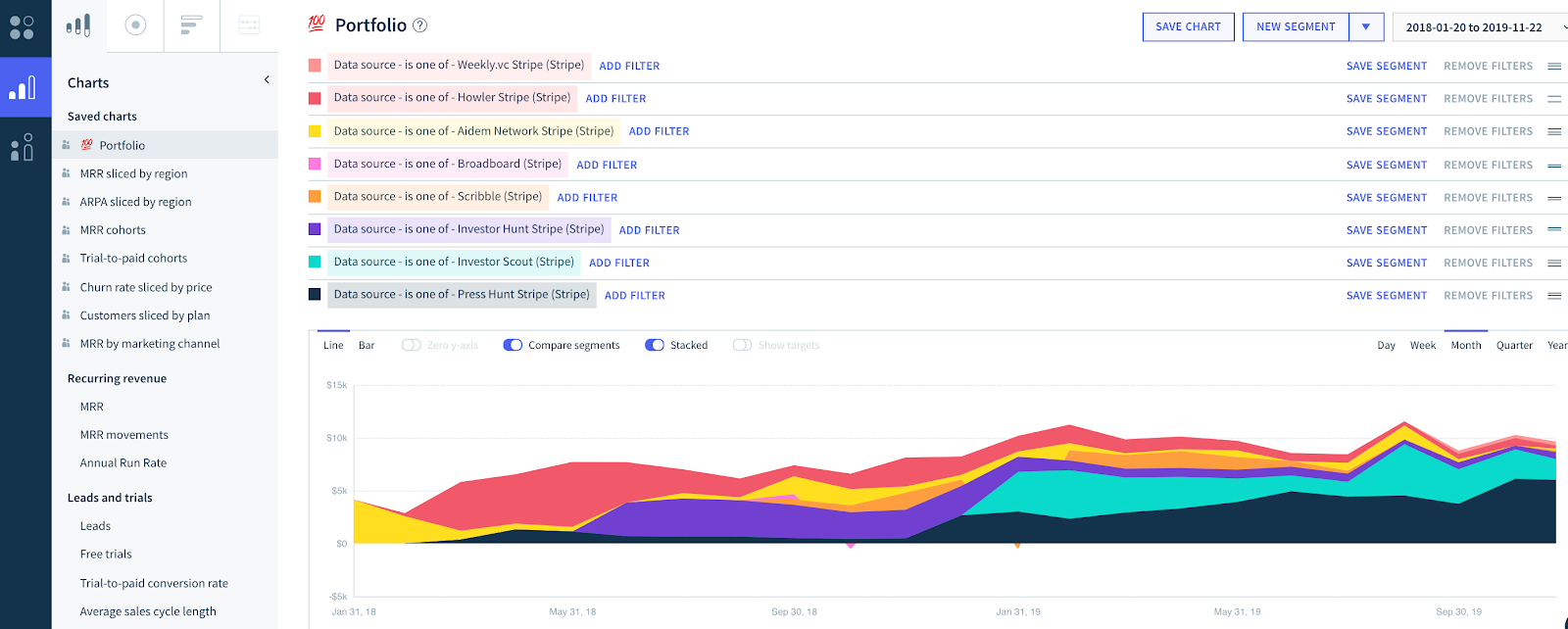
Task: Click the help question mark beside Portfolio
Action: point(420,25)
